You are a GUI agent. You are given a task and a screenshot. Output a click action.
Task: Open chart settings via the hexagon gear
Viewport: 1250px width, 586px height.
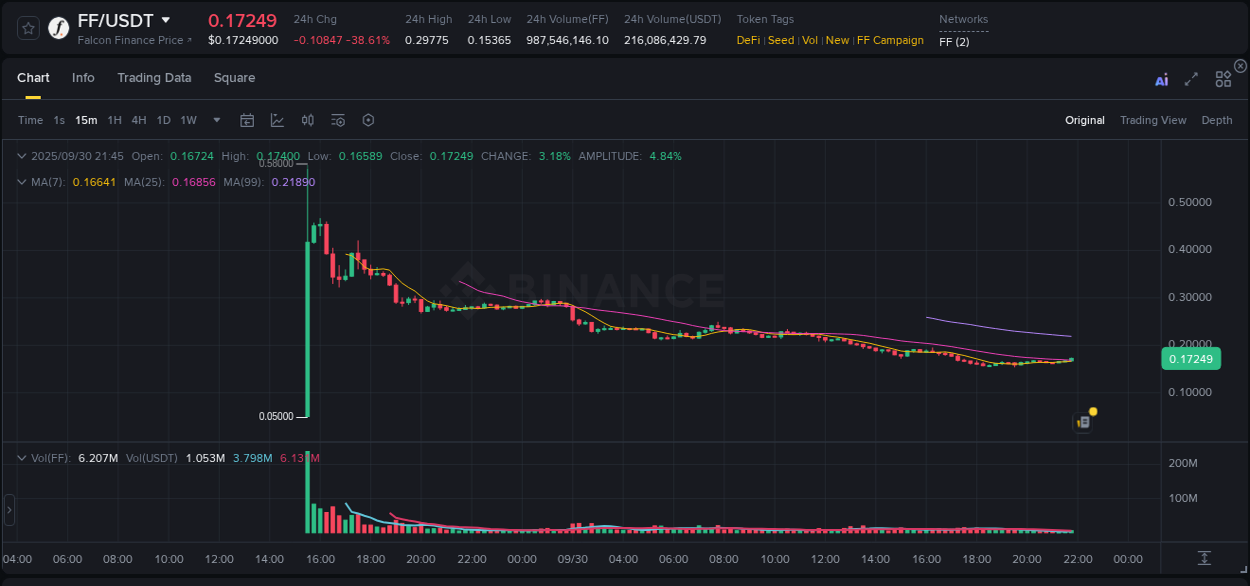tap(368, 119)
